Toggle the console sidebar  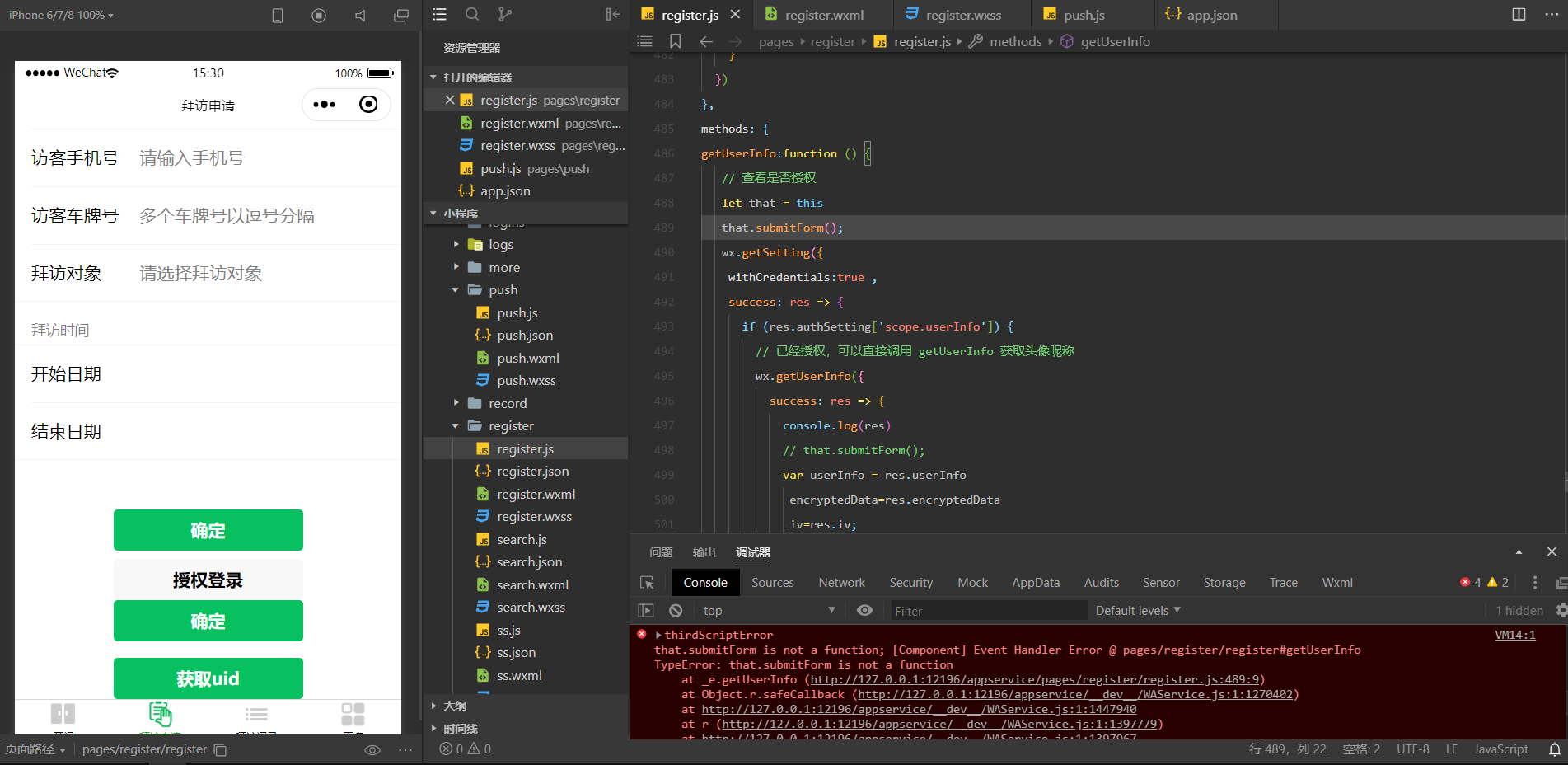[646, 611]
